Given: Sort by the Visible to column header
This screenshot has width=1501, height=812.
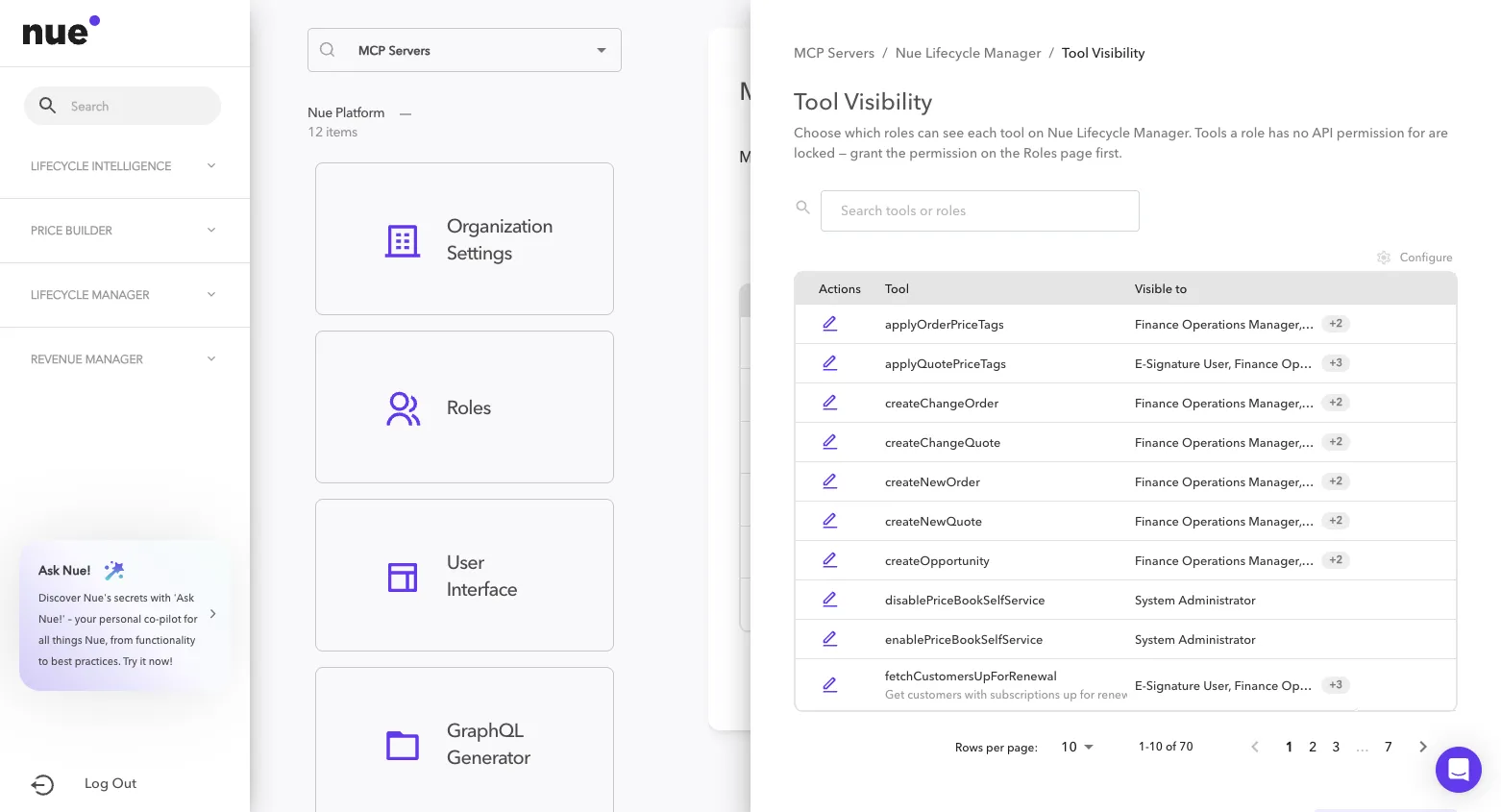Looking at the screenshot, I should click(1161, 289).
